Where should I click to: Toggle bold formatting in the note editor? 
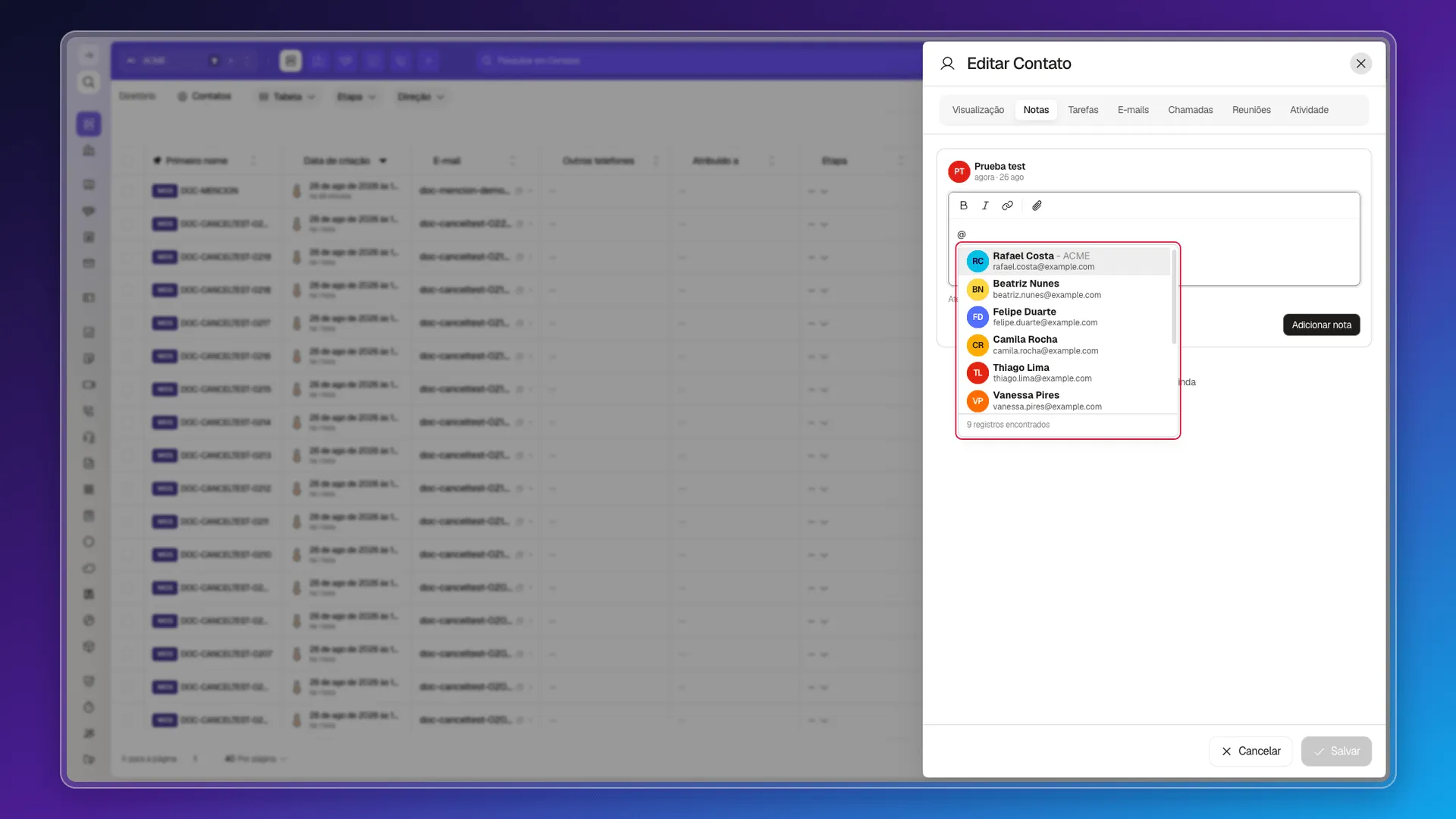click(963, 206)
